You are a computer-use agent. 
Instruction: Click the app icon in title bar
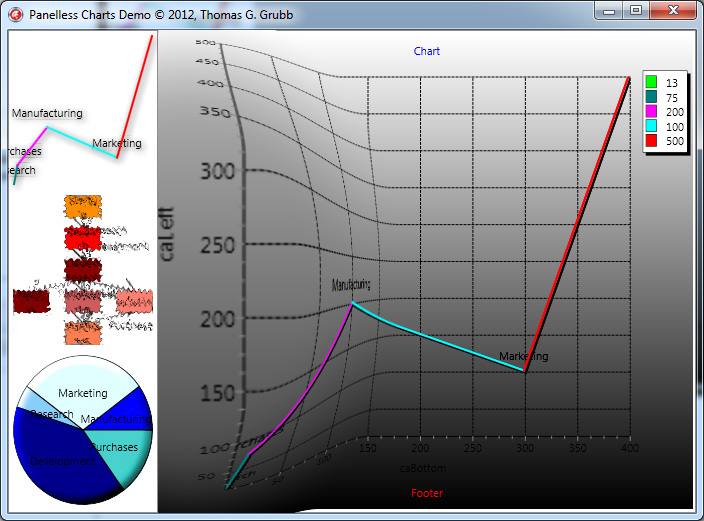click(x=15, y=14)
